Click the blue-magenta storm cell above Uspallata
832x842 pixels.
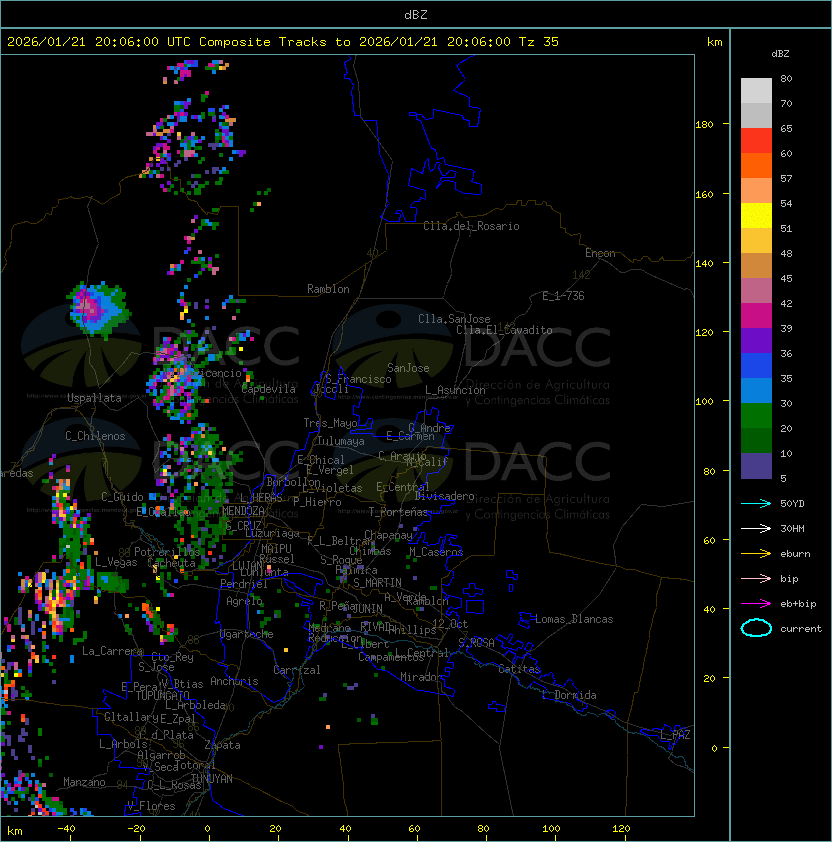(98, 309)
